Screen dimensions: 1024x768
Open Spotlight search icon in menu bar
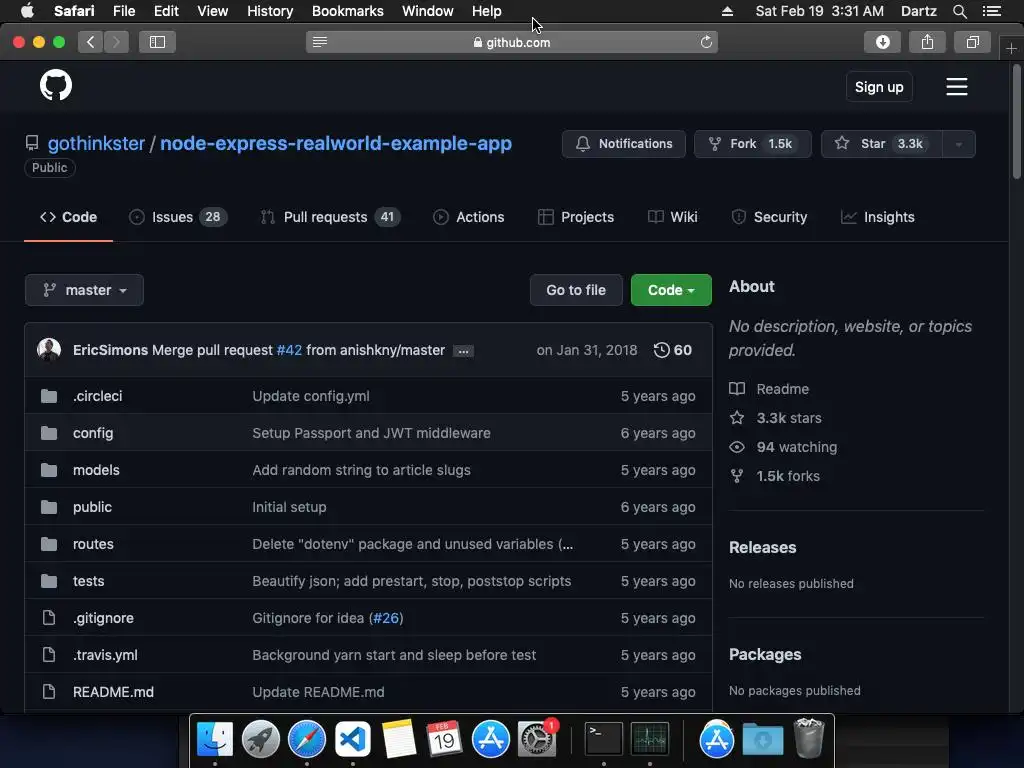click(959, 11)
